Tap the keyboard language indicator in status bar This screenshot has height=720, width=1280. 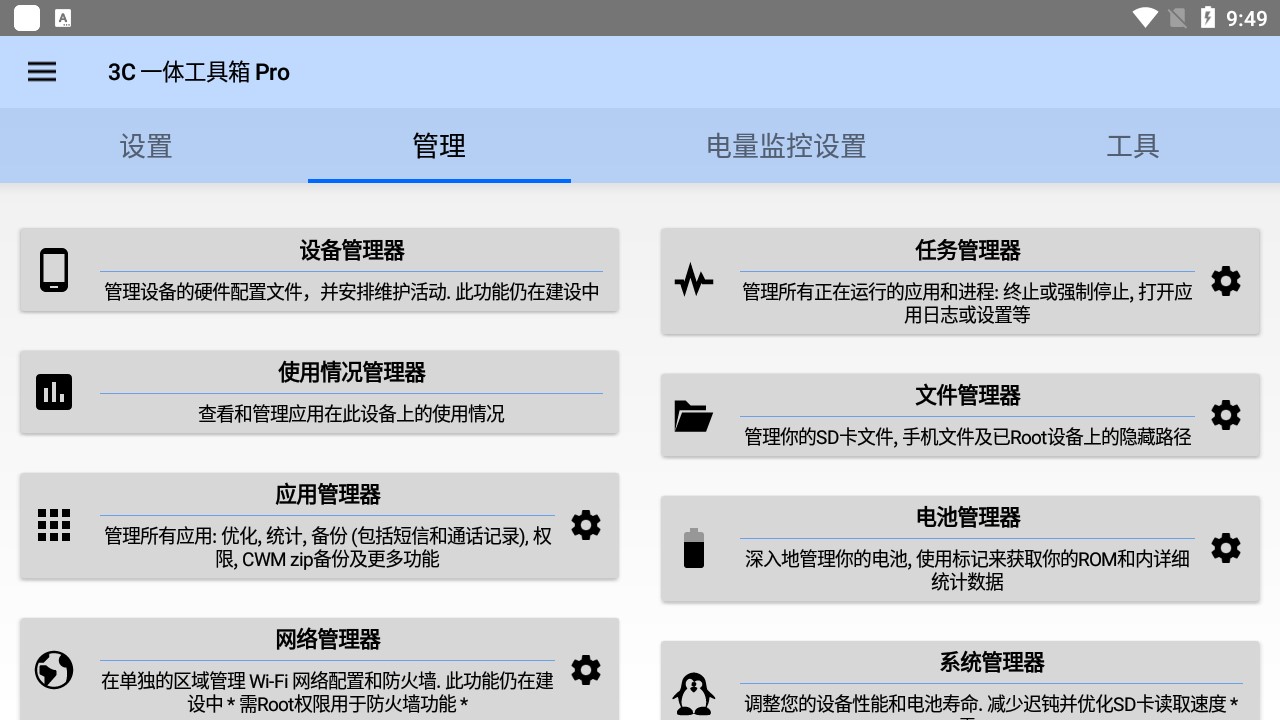click(63, 18)
